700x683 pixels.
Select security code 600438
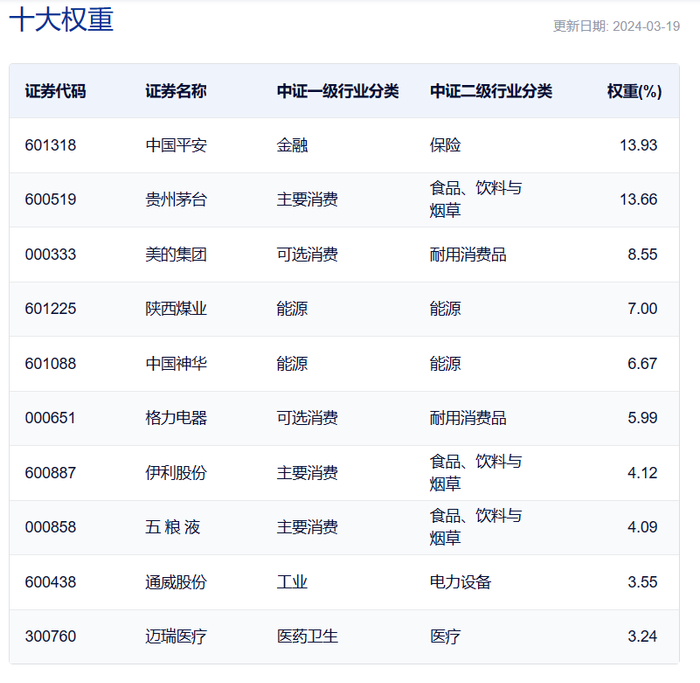[x=50, y=582]
